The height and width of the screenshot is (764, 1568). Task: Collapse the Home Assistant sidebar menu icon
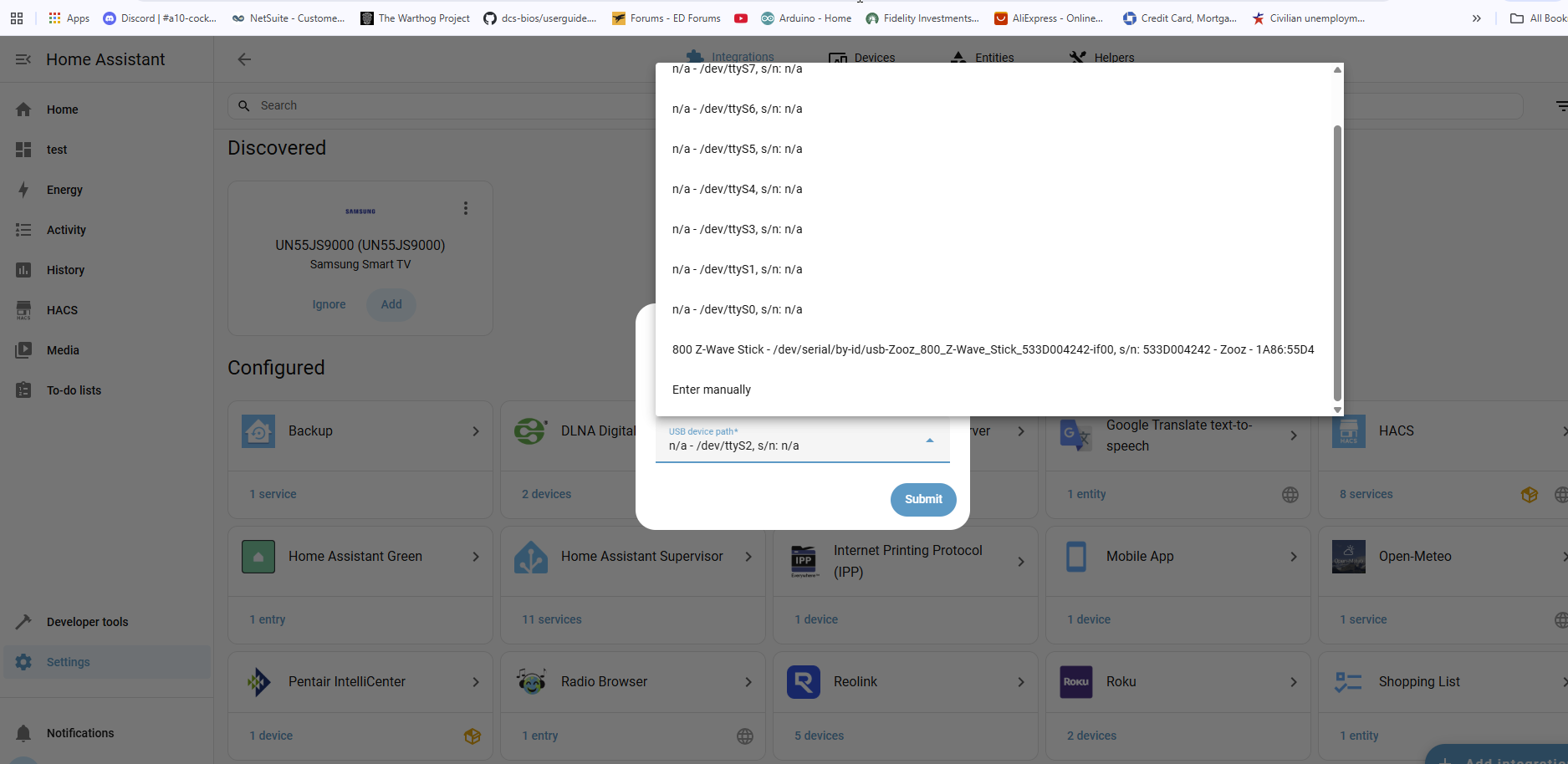coord(23,59)
